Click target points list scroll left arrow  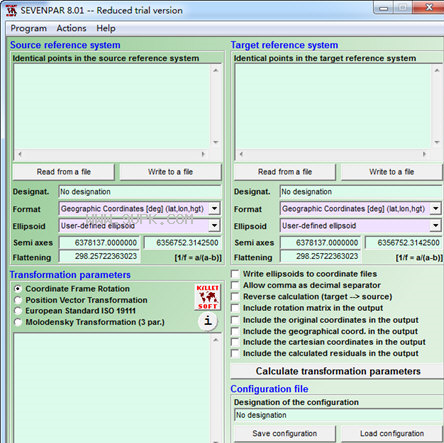click(x=241, y=154)
